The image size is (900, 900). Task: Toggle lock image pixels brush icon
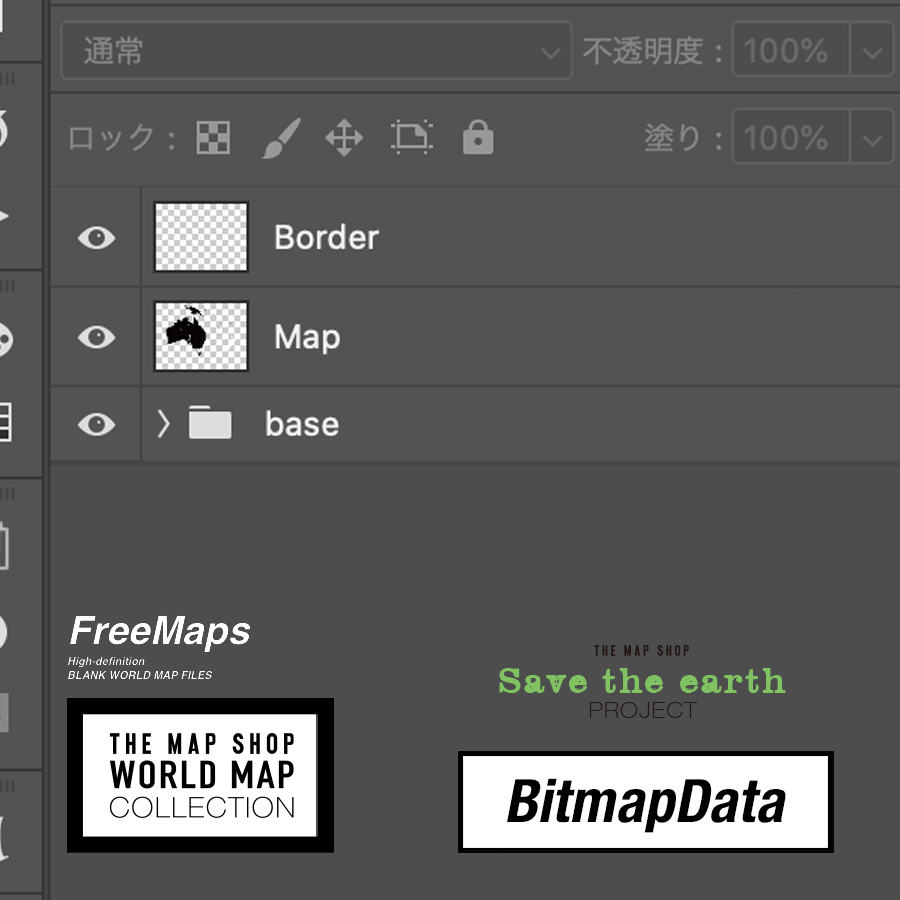[x=282, y=138]
